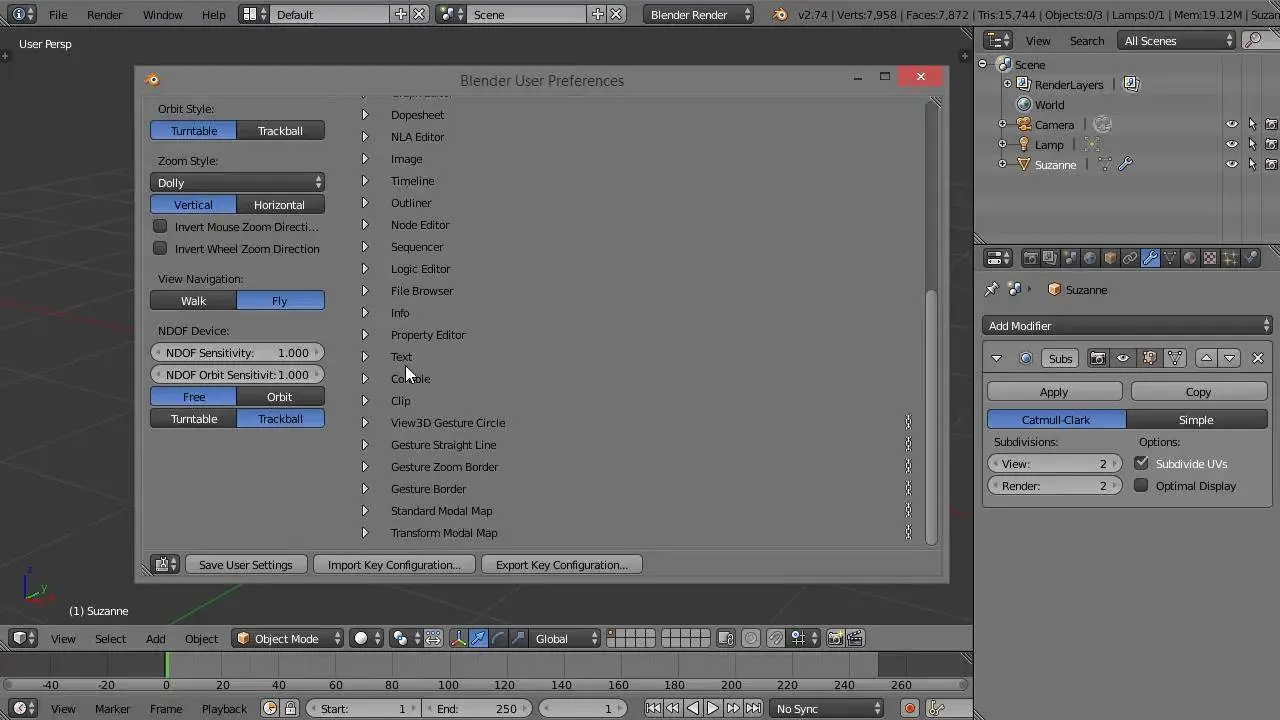Image resolution: width=1280 pixels, height=720 pixels.
Task: Enable the 3D manipulator widget icon
Action: (458, 638)
